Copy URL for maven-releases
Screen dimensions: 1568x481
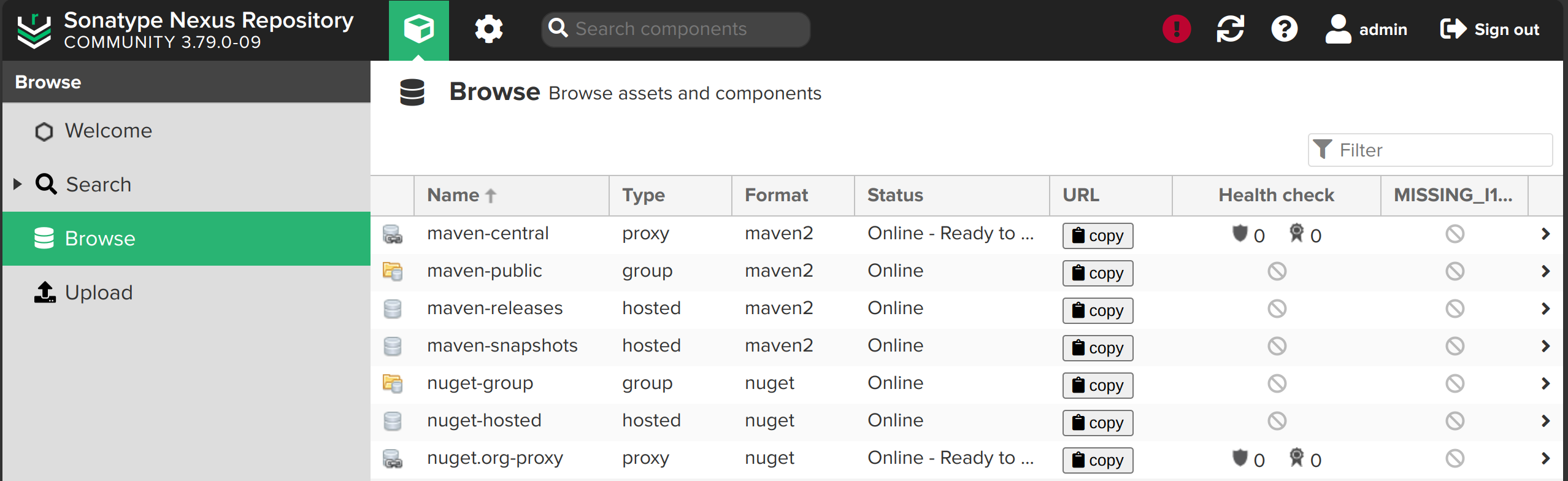[1097, 310]
